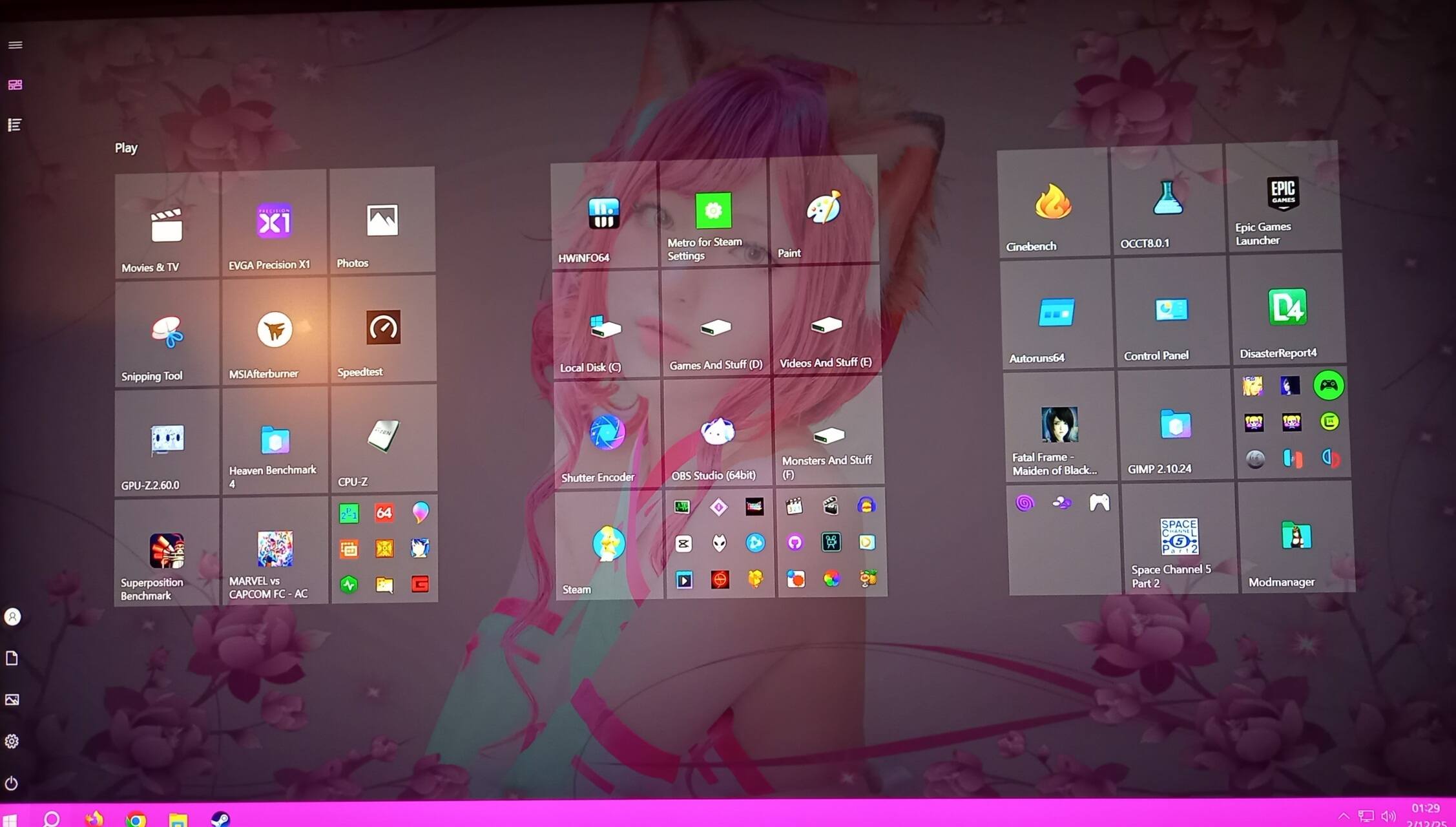Open the Movies & TV tile
The image size is (1456, 827).
point(167,225)
